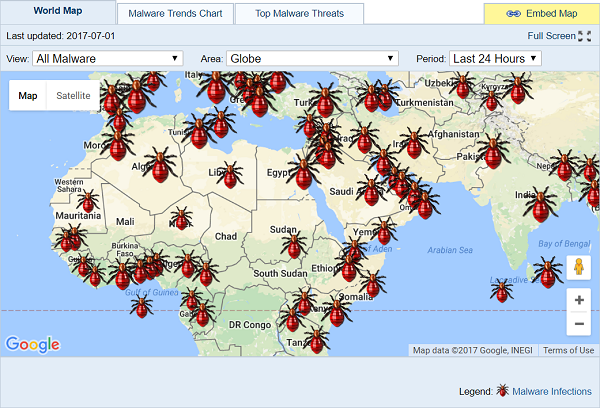Select the Map view type button
Image resolution: width=600 pixels, height=408 pixels.
click(28, 96)
